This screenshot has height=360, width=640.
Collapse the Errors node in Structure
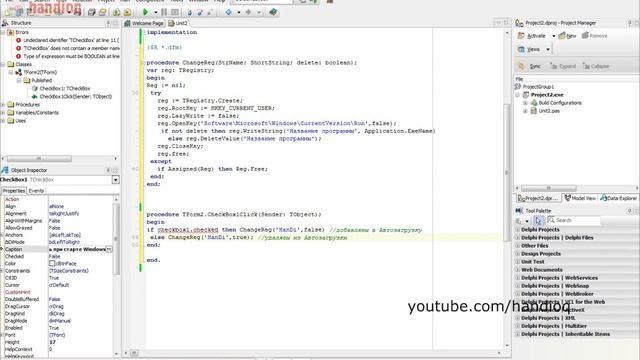[x=3, y=32]
